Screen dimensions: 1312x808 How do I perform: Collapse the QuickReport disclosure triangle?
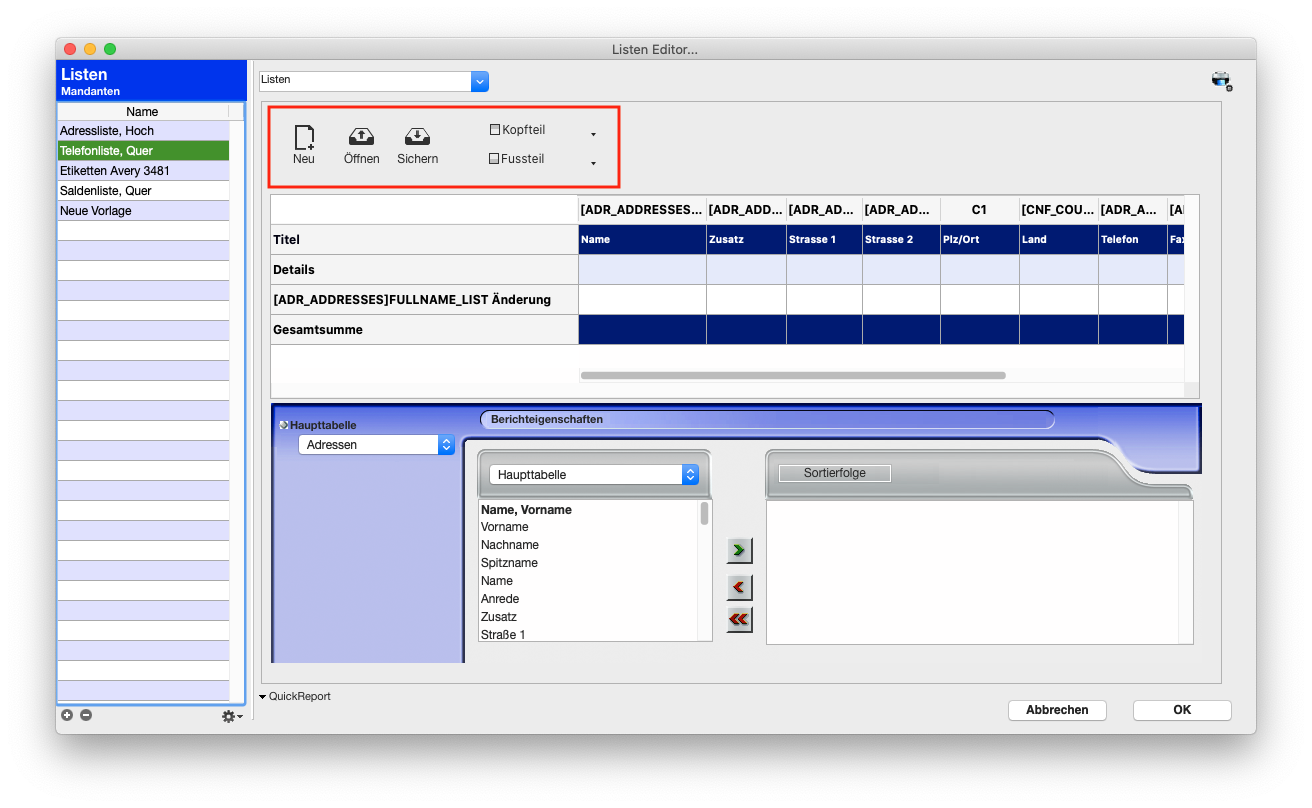pos(263,697)
